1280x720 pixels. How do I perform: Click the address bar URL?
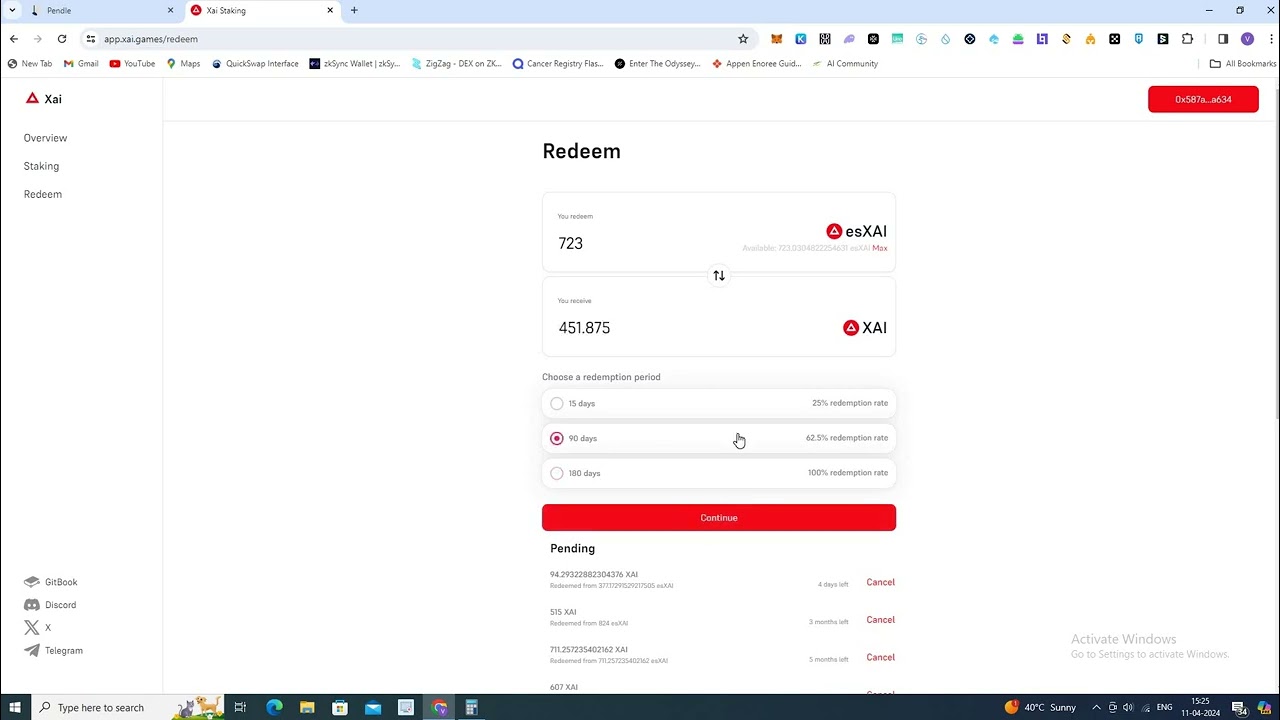point(151,39)
